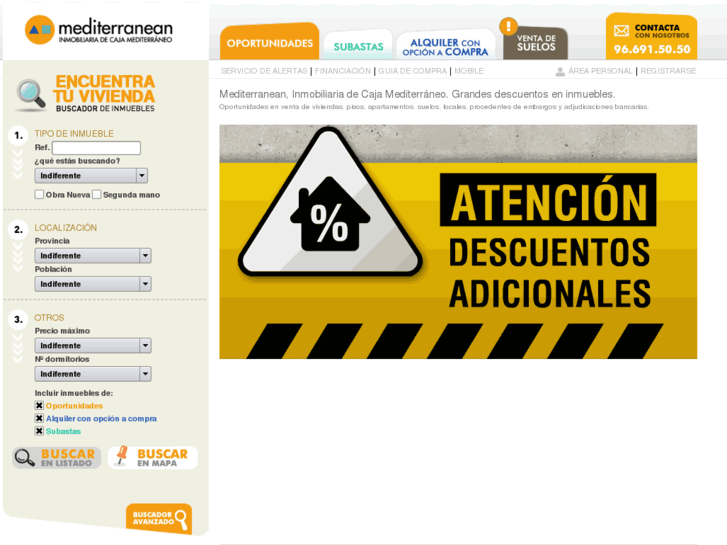The width and height of the screenshot is (727, 545).
Task: Click Buscar en listado button
Action: tap(57, 458)
